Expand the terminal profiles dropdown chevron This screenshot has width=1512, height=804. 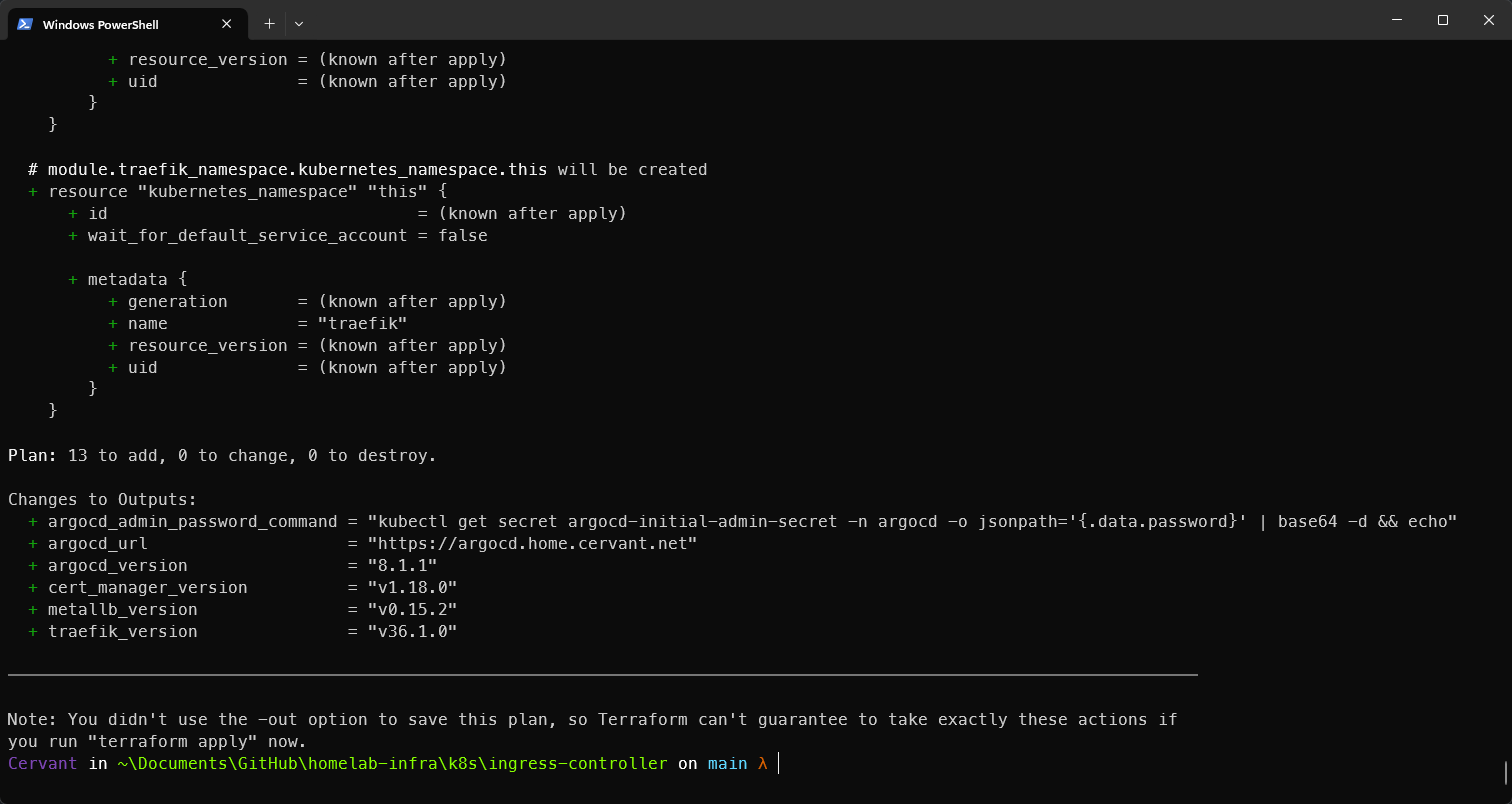click(x=299, y=23)
